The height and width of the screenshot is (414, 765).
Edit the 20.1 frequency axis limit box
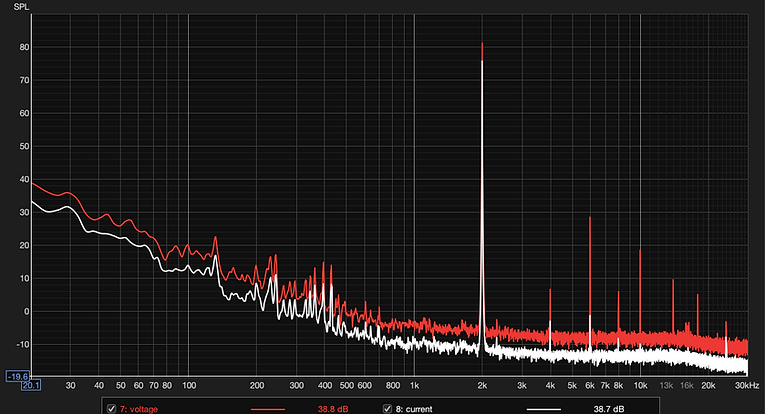point(31,385)
